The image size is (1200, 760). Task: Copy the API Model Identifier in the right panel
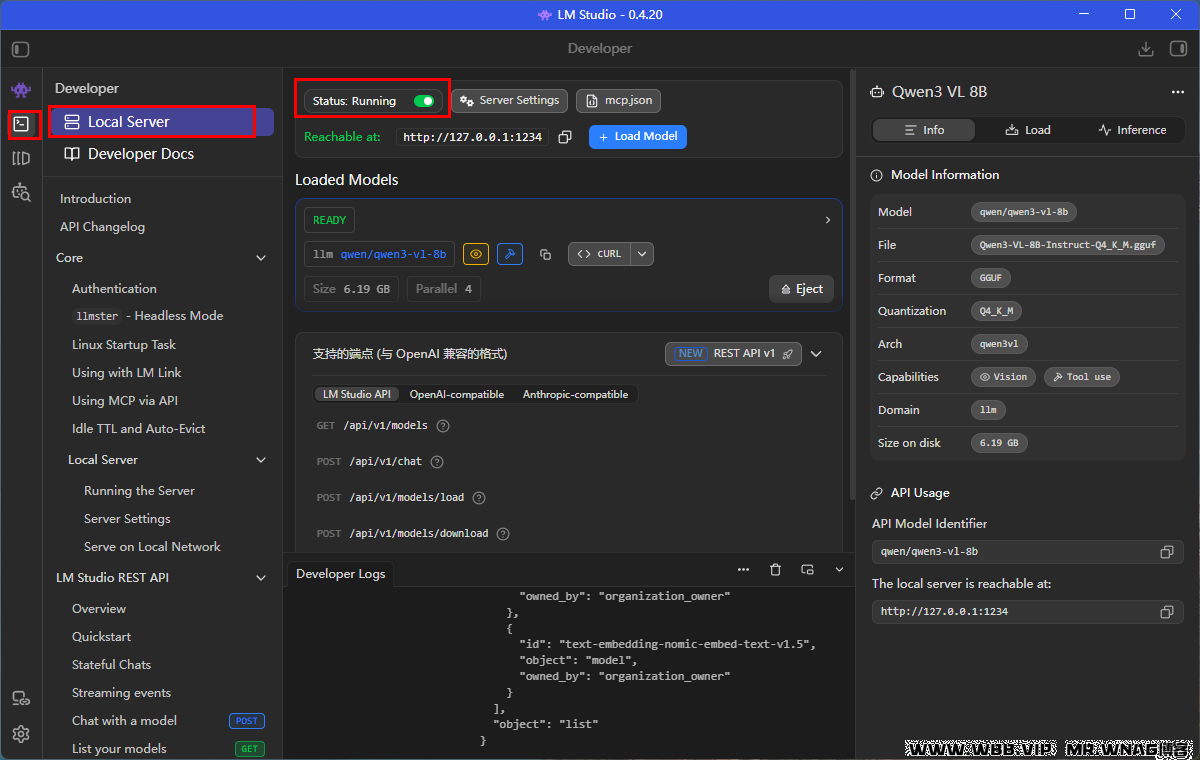point(1166,552)
